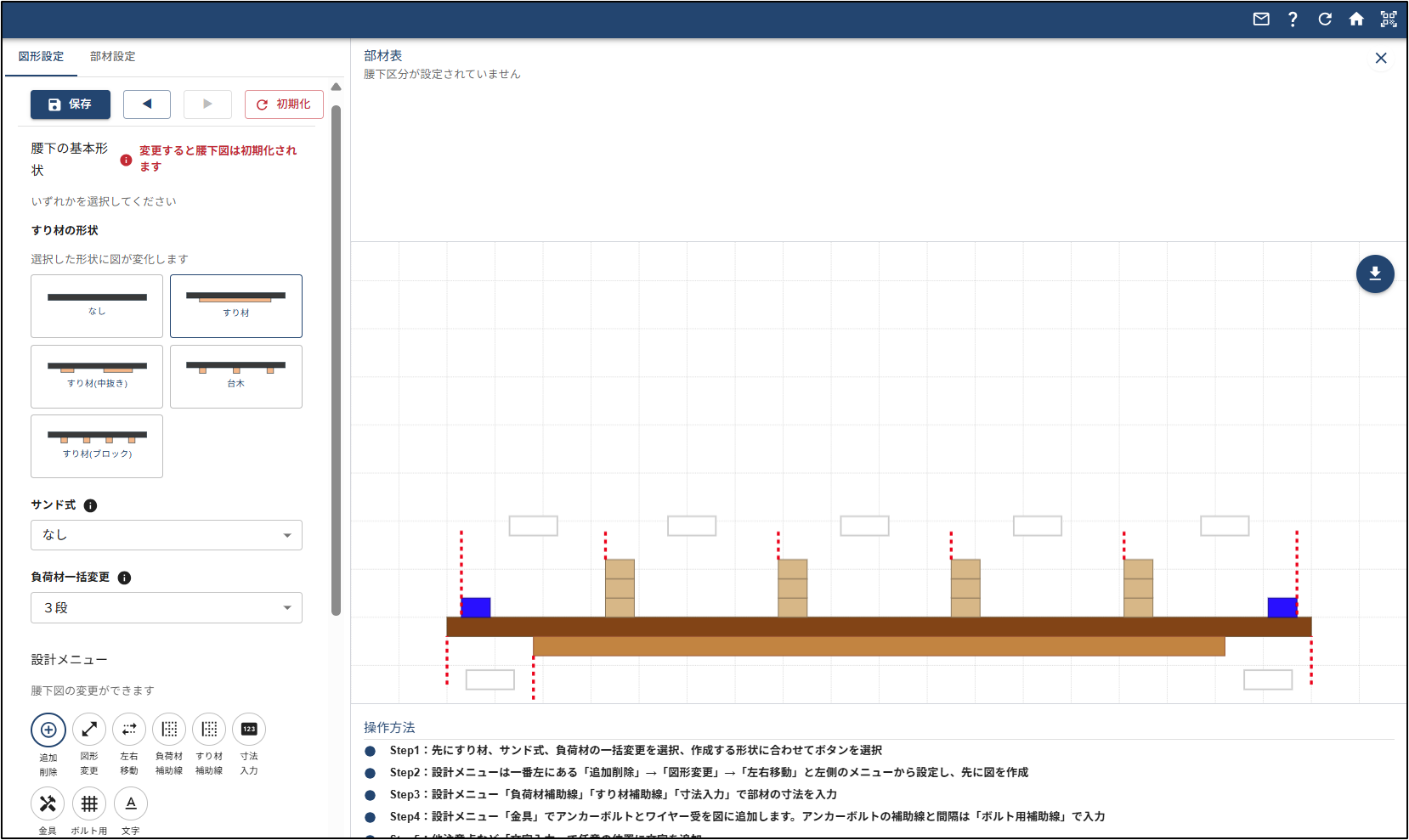Switch to 部材設定 tab
This screenshot has height=840, width=1409.
click(113, 57)
